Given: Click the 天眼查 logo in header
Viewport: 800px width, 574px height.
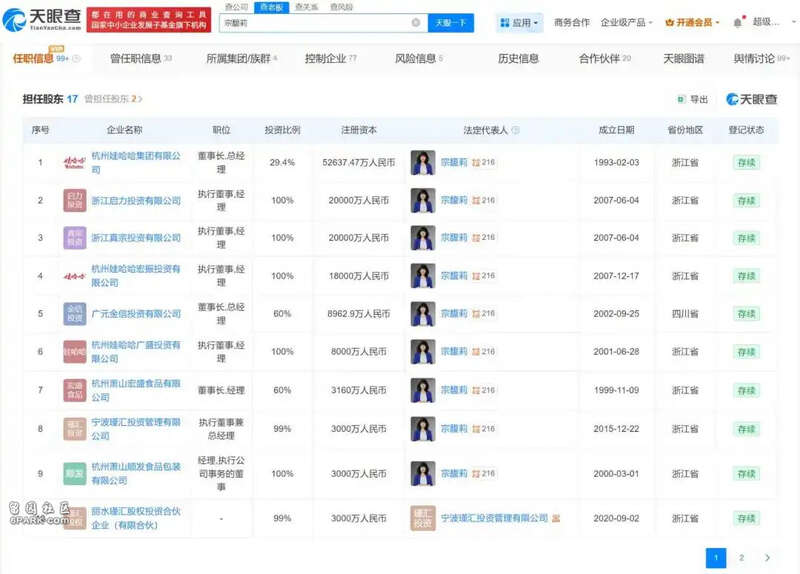Looking at the screenshot, I should coord(41,20).
